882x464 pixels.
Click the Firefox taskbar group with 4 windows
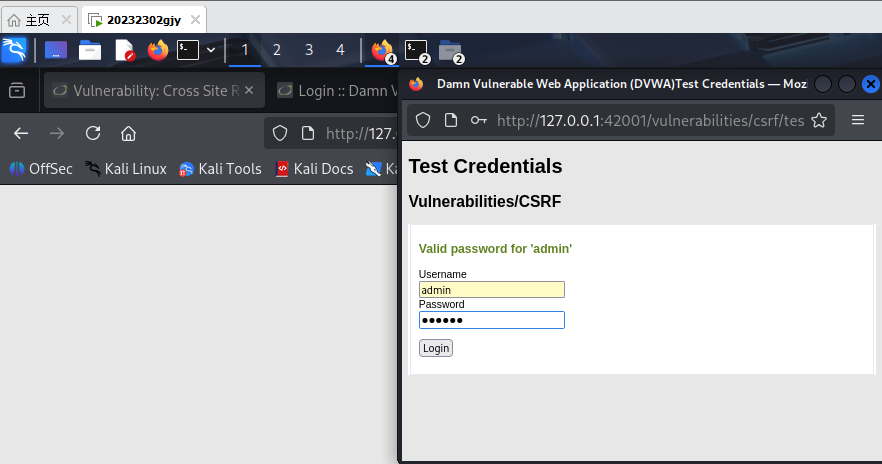tap(383, 51)
